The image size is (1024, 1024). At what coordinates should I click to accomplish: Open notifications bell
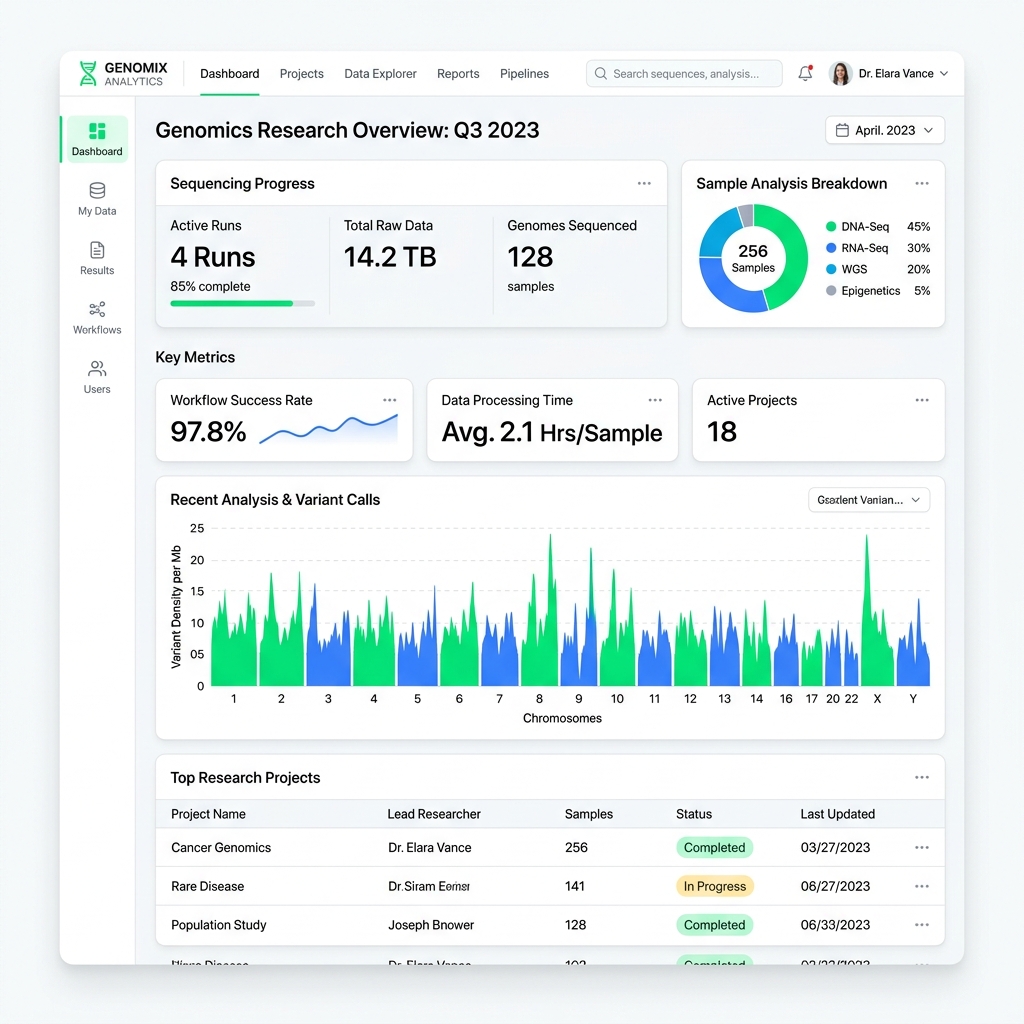click(x=805, y=73)
